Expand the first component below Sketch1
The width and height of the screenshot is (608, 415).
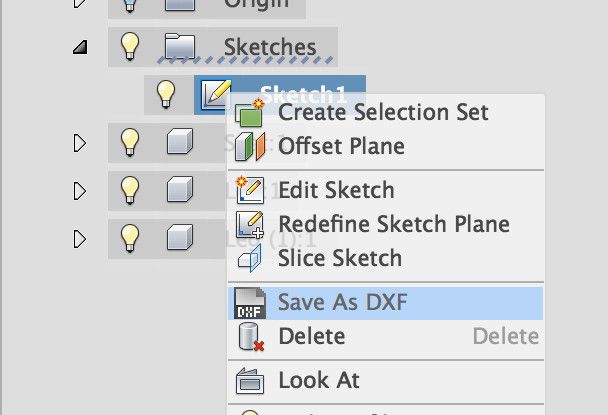79,143
